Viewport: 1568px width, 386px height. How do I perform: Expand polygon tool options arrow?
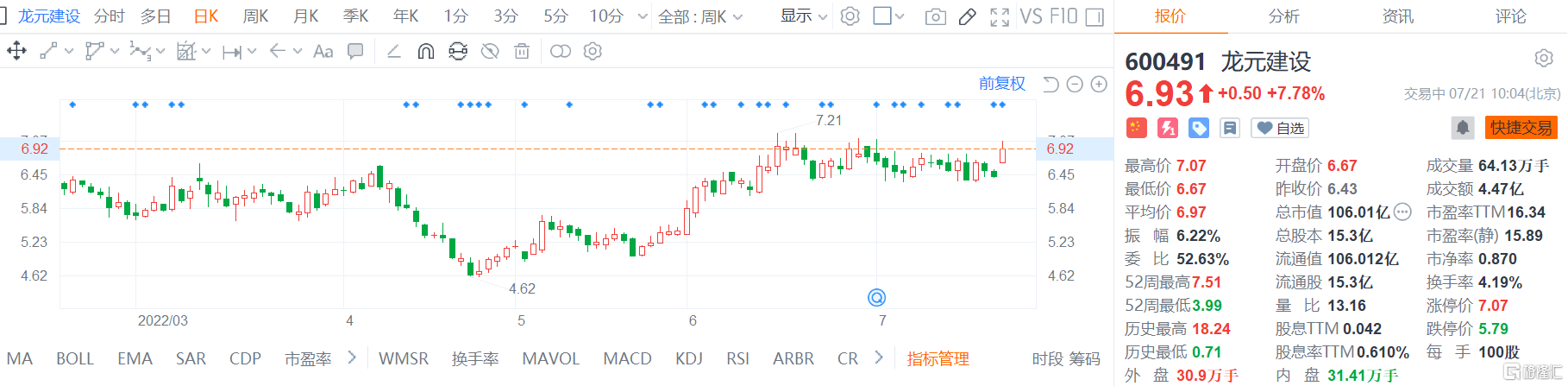click(115, 52)
